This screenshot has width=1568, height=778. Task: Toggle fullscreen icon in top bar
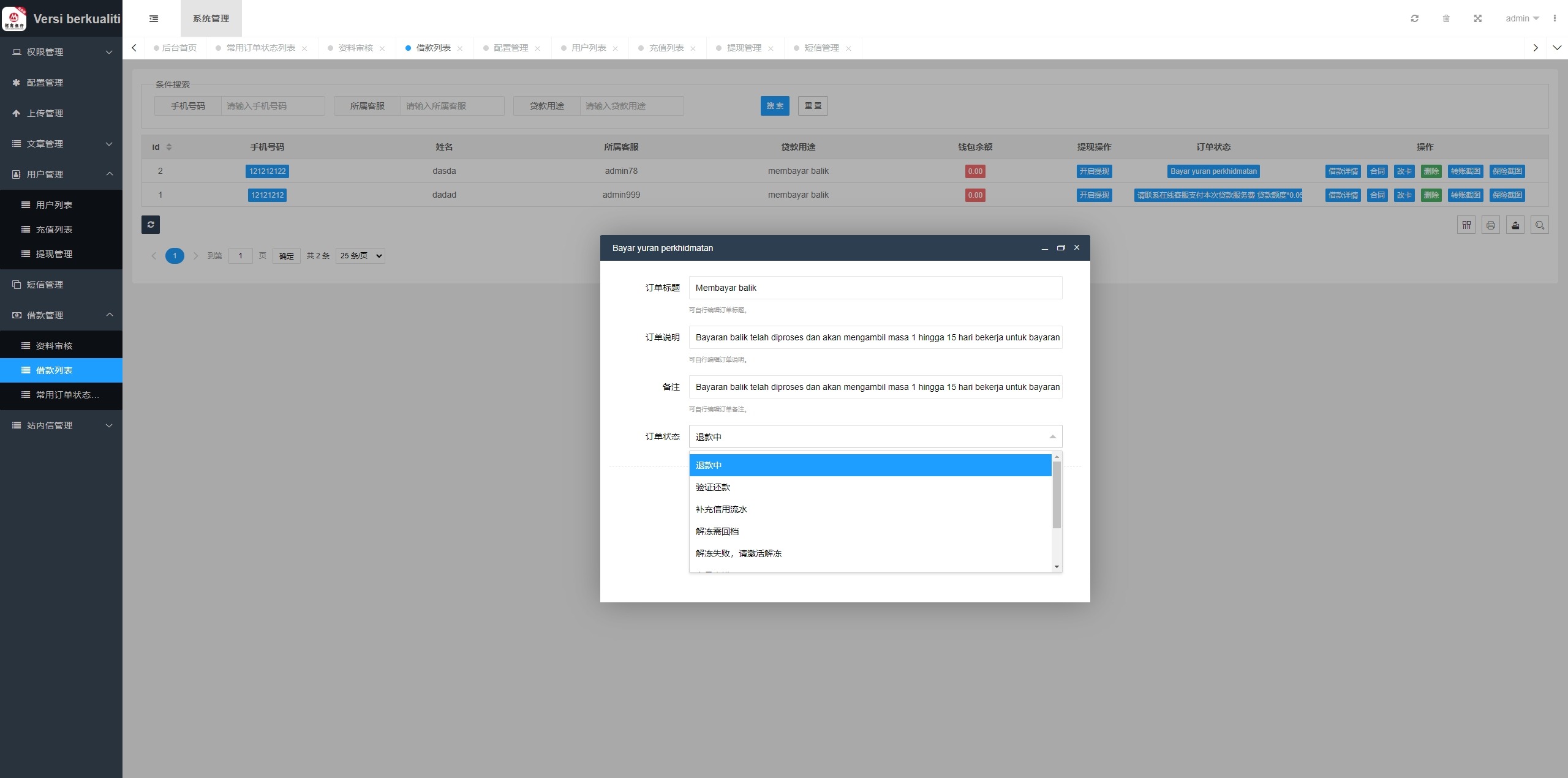(1478, 18)
